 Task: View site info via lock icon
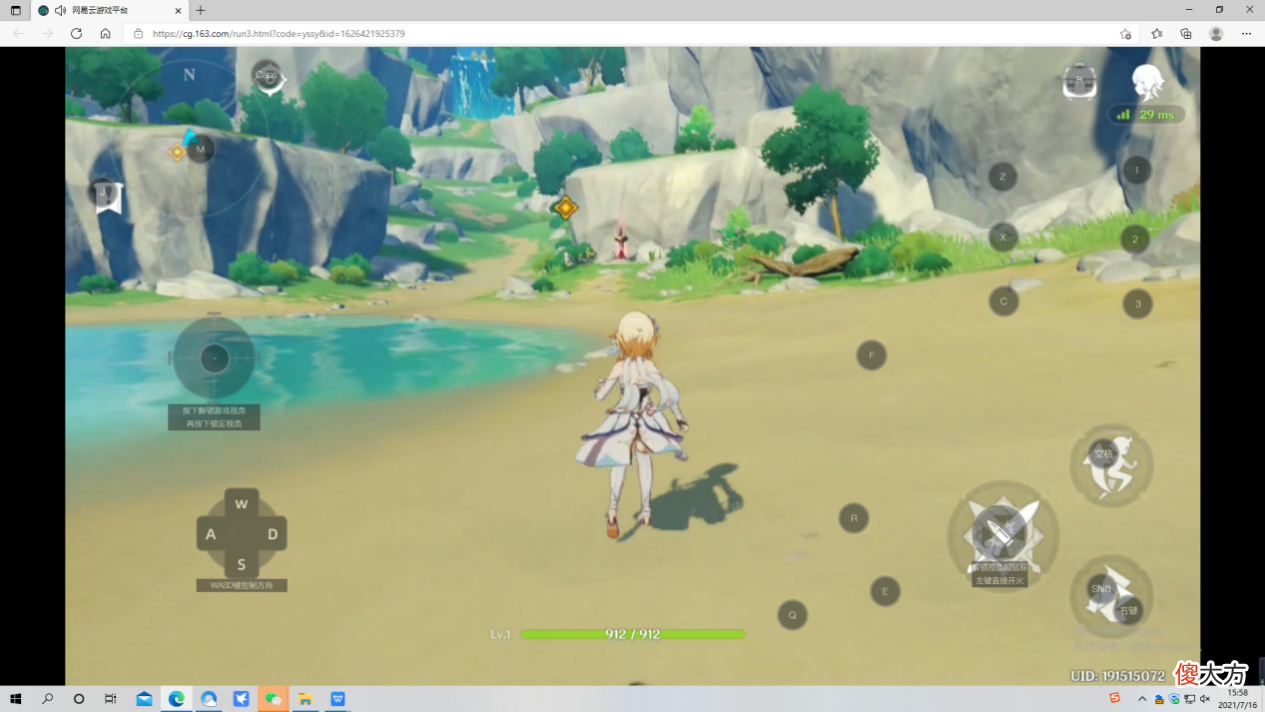click(x=139, y=33)
